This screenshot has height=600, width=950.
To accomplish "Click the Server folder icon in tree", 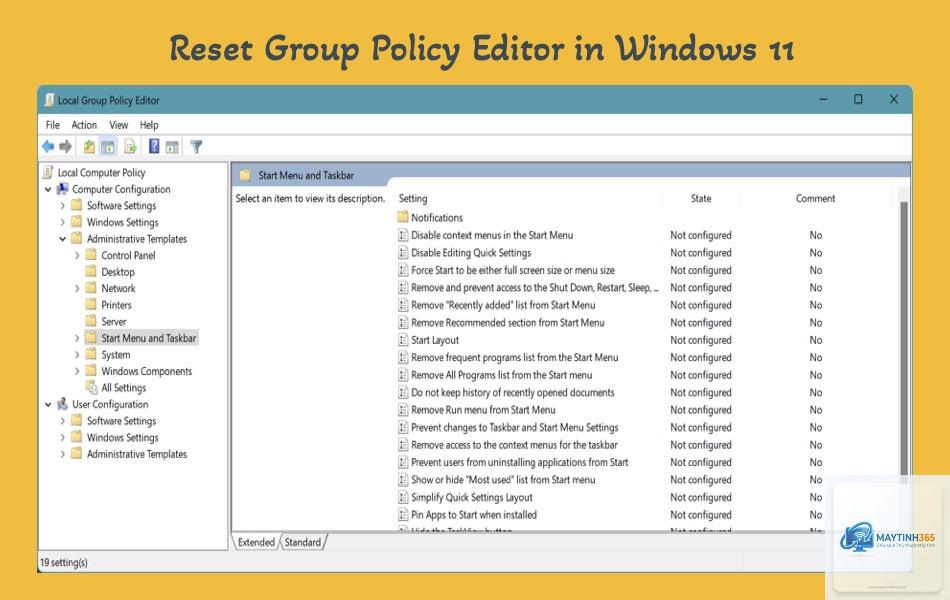I will click(x=91, y=321).
